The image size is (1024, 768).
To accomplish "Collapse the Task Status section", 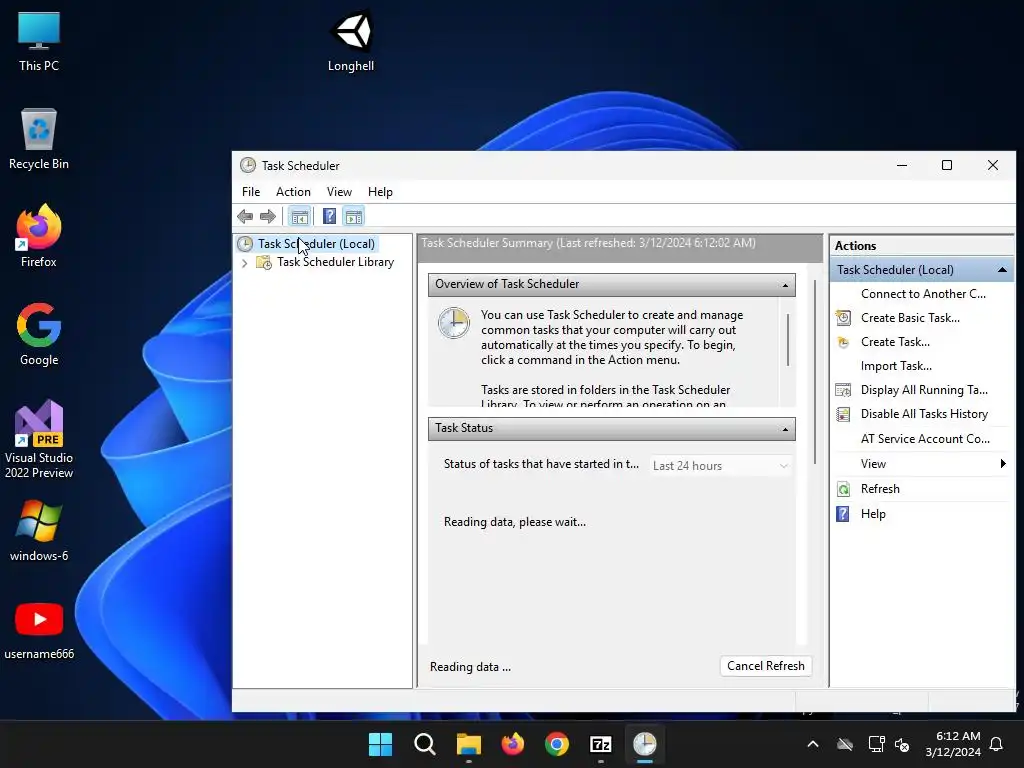I will click(x=785, y=429).
